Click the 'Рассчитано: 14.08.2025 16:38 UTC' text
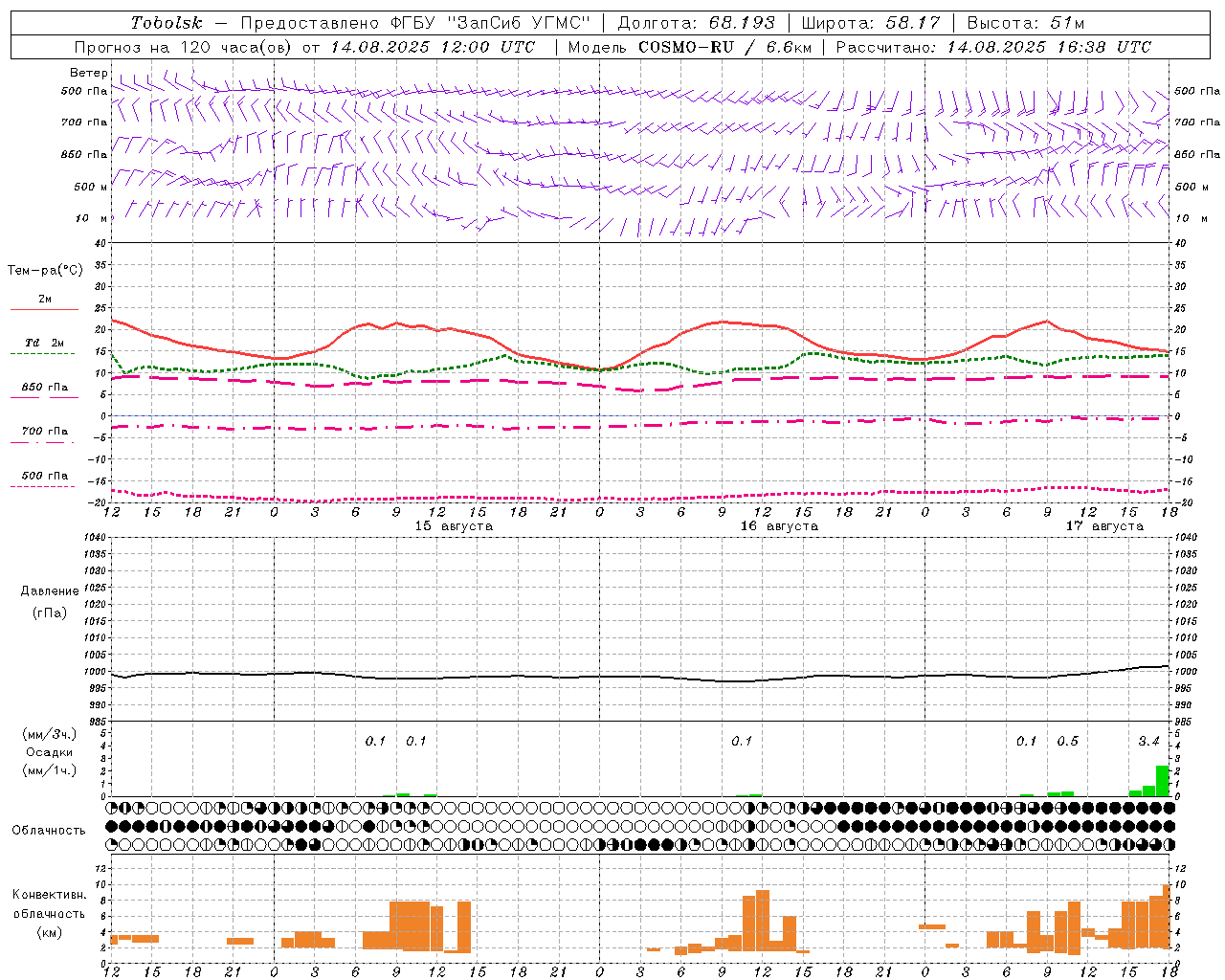Screen dimensions: 1225x980 pyautogui.click(x=993, y=47)
